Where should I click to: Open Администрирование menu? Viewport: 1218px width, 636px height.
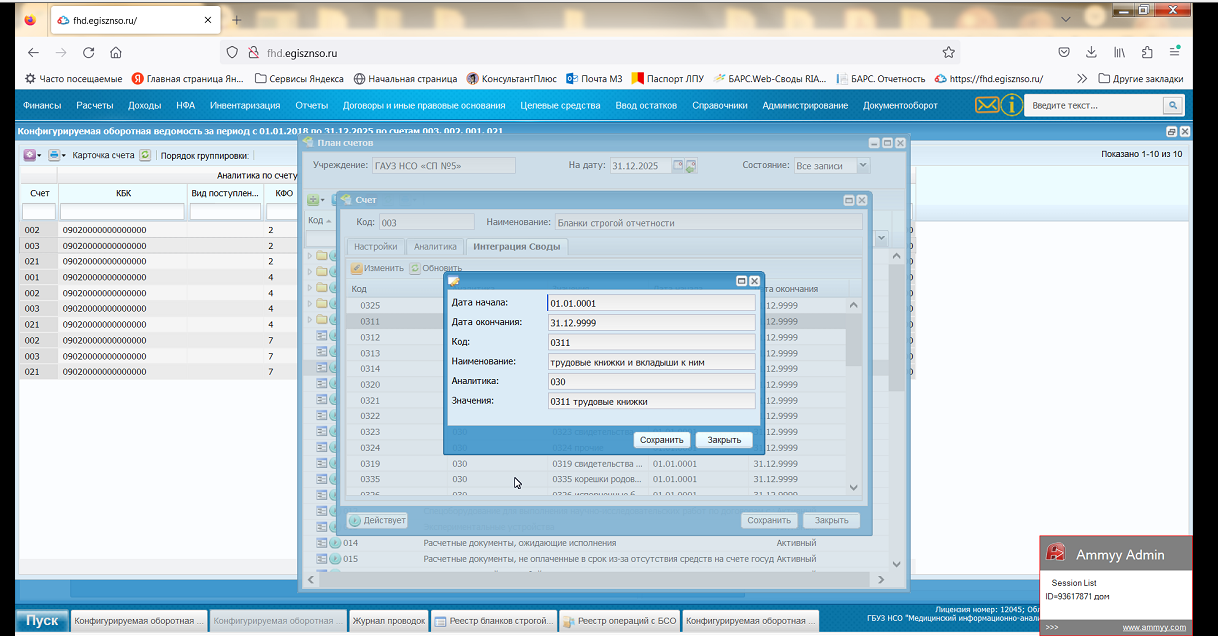805,105
